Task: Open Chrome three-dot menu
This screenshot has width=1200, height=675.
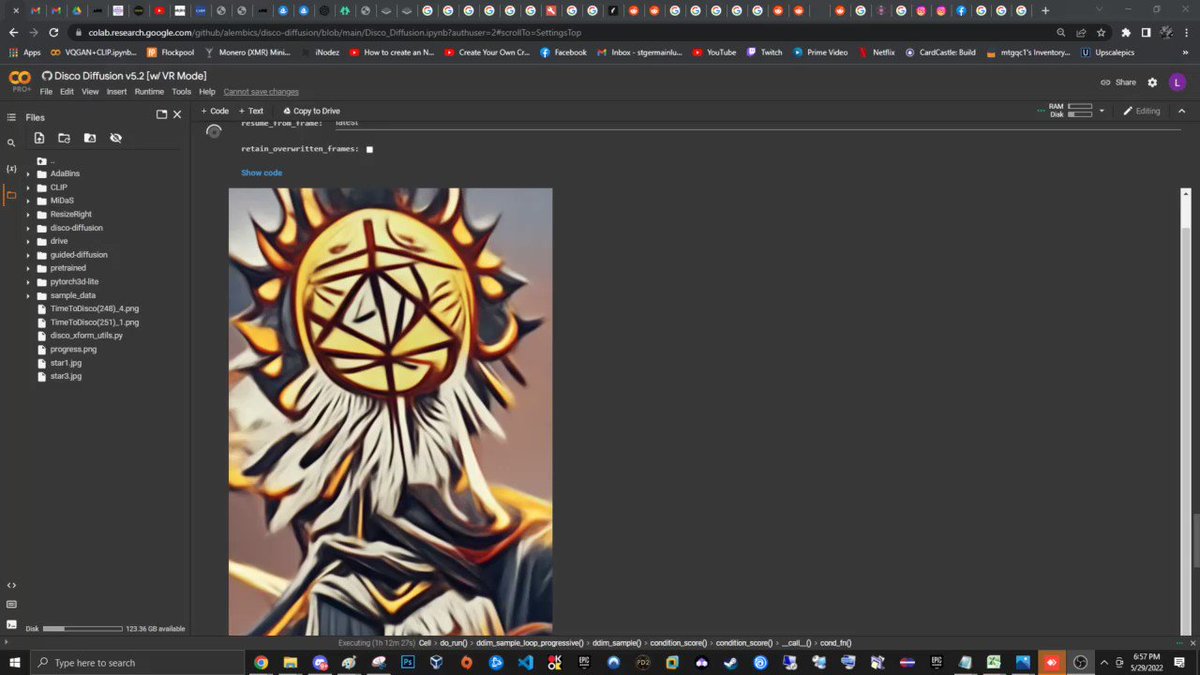Action: pyautogui.click(x=1188, y=32)
